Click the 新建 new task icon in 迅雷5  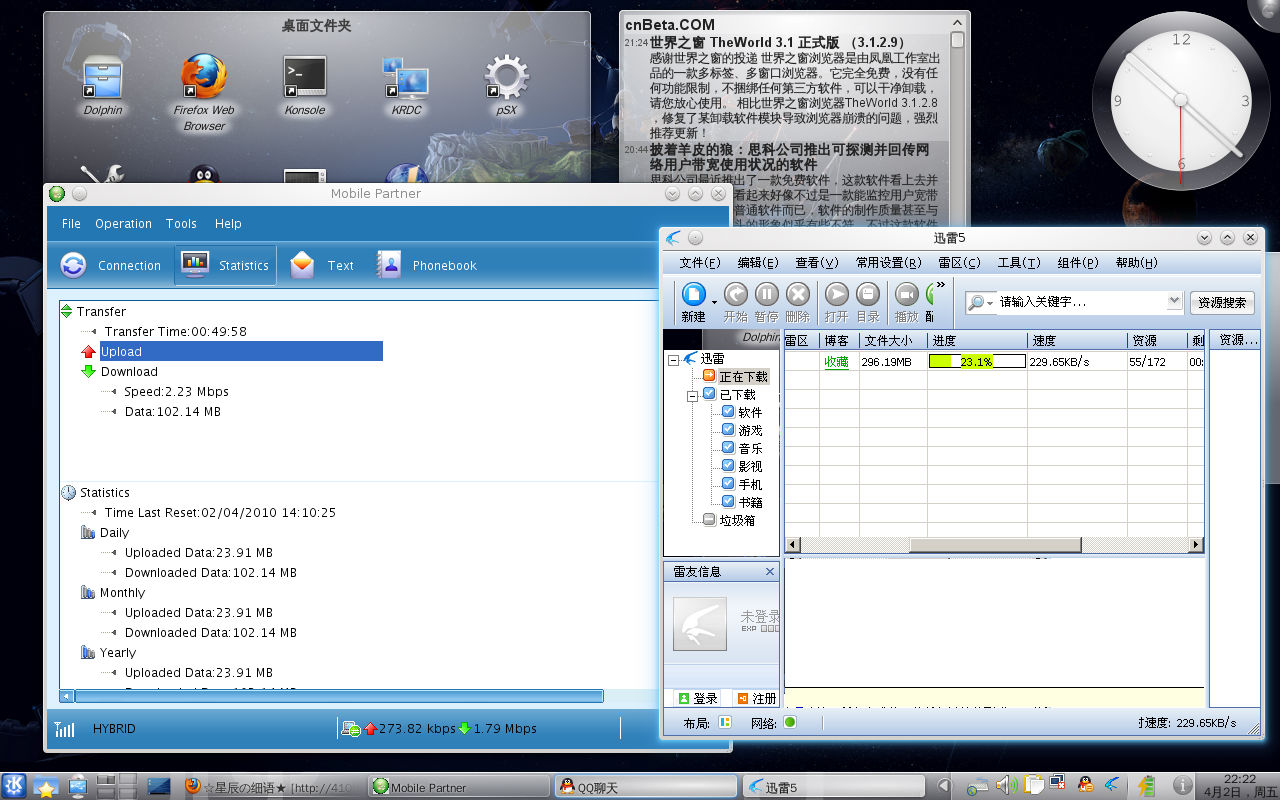[694, 293]
